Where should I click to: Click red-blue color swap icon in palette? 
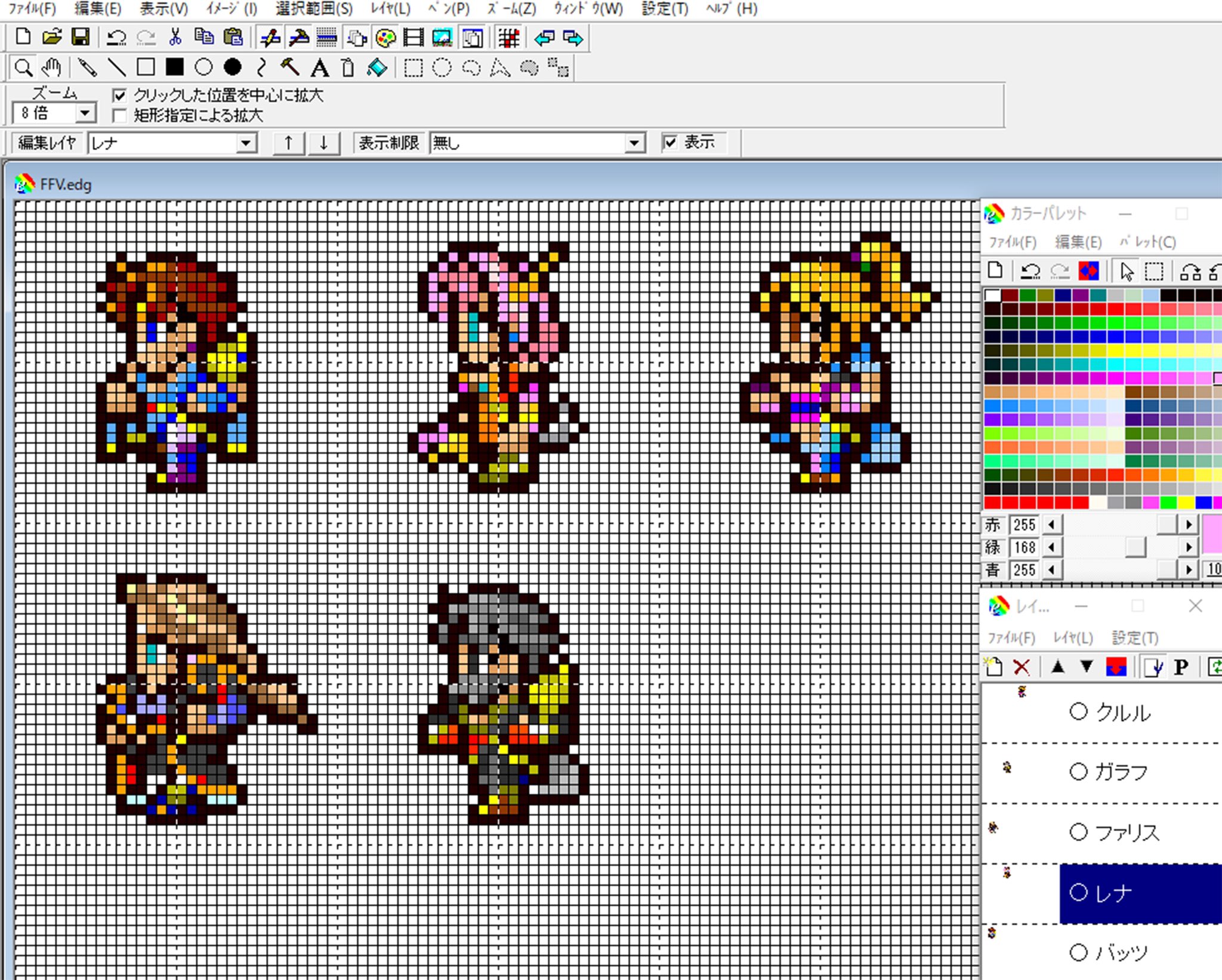click(x=1088, y=272)
